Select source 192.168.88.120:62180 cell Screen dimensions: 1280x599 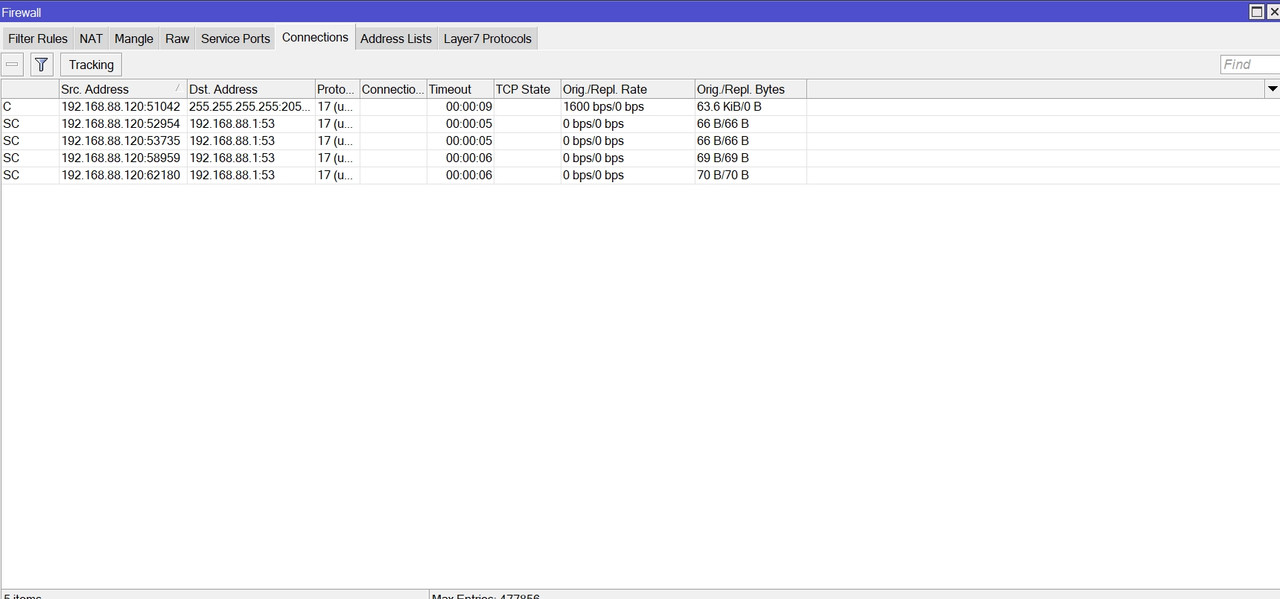tap(123, 175)
